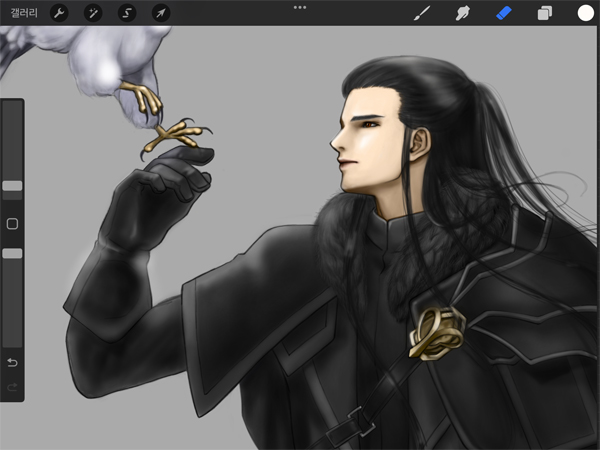
Task: Select the Eraser tool
Action: click(504, 13)
